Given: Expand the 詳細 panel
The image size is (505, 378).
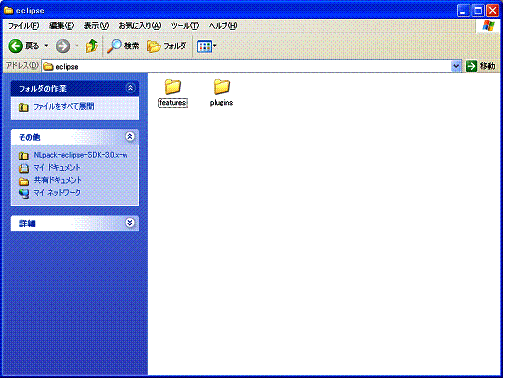Looking at the screenshot, I should coord(130,223).
